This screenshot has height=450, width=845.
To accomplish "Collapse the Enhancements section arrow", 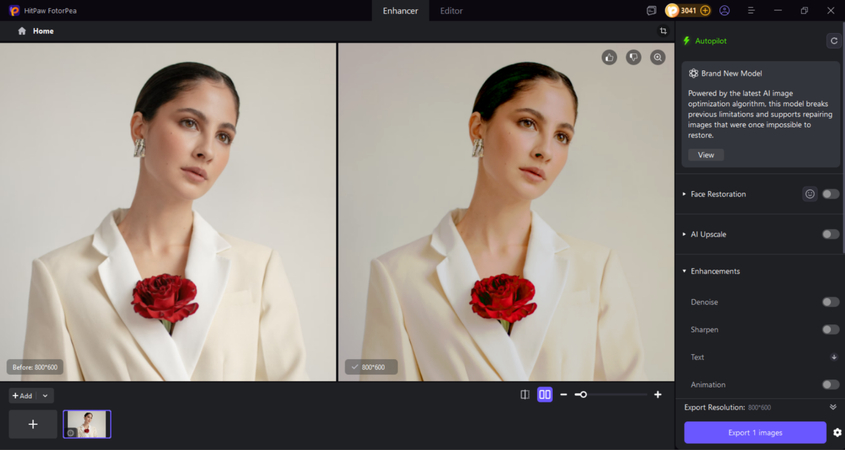I will pos(684,271).
